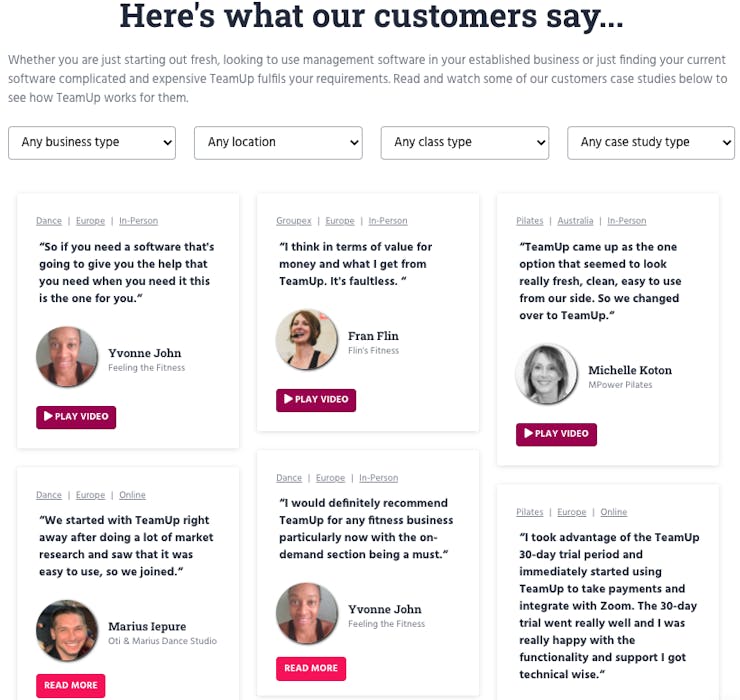Click the Dance tag on Marius Iepure's card

tap(49, 495)
